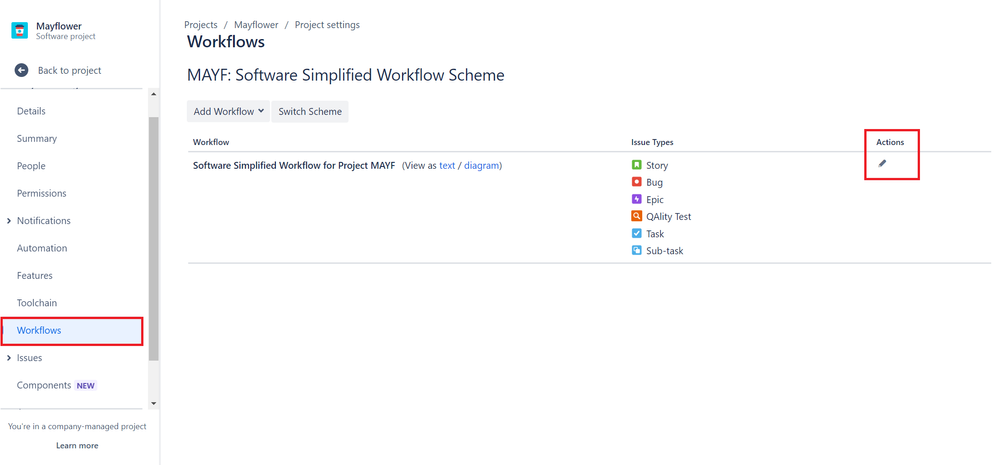The width and height of the screenshot is (999, 465).
Task: Open Summary in sidebar
Action: point(37,139)
